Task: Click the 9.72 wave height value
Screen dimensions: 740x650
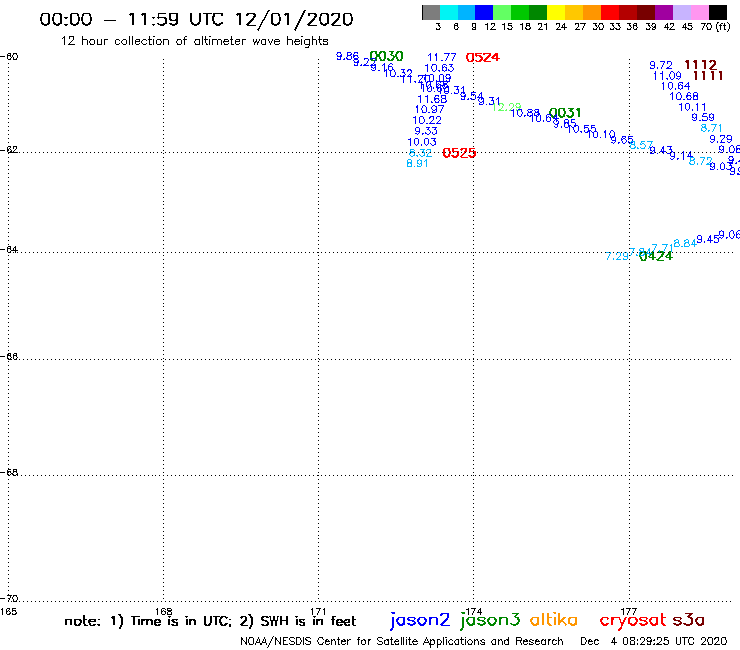Action: [x=661, y=65]
